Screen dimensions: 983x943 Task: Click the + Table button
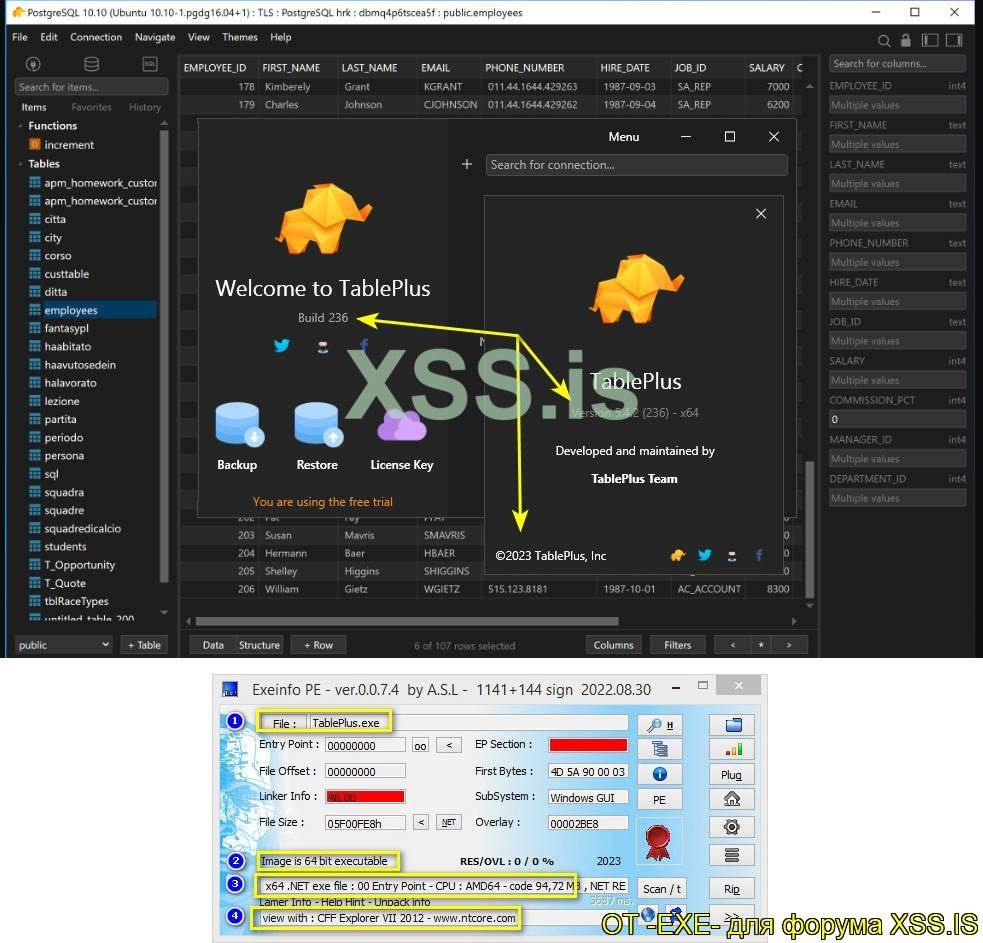[x=144, y=645]
